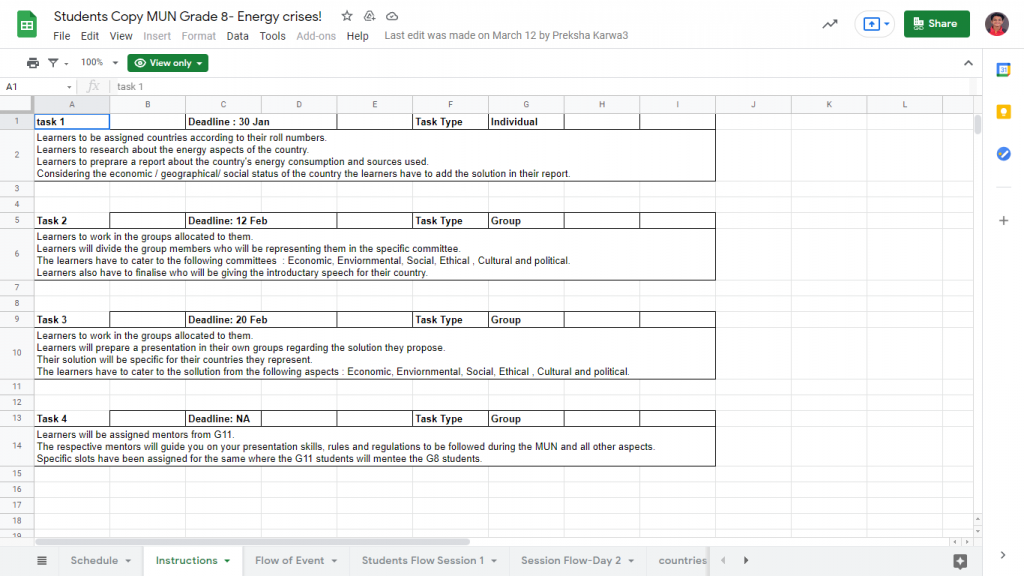The height and width of the screenshot is (576, 1024).
Task: Select column F header
Action: pos(451,104)
